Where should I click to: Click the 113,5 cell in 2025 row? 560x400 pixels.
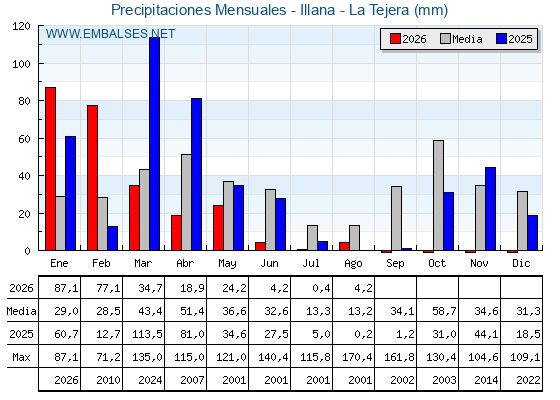pos(144,334)
